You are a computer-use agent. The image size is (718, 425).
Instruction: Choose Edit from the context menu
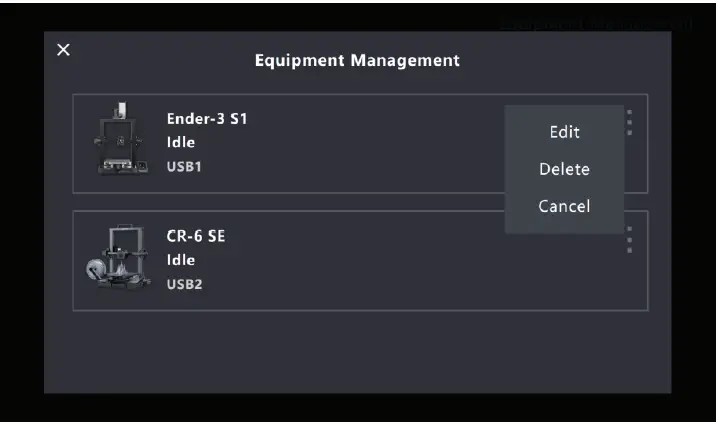[x=564, y=132]
